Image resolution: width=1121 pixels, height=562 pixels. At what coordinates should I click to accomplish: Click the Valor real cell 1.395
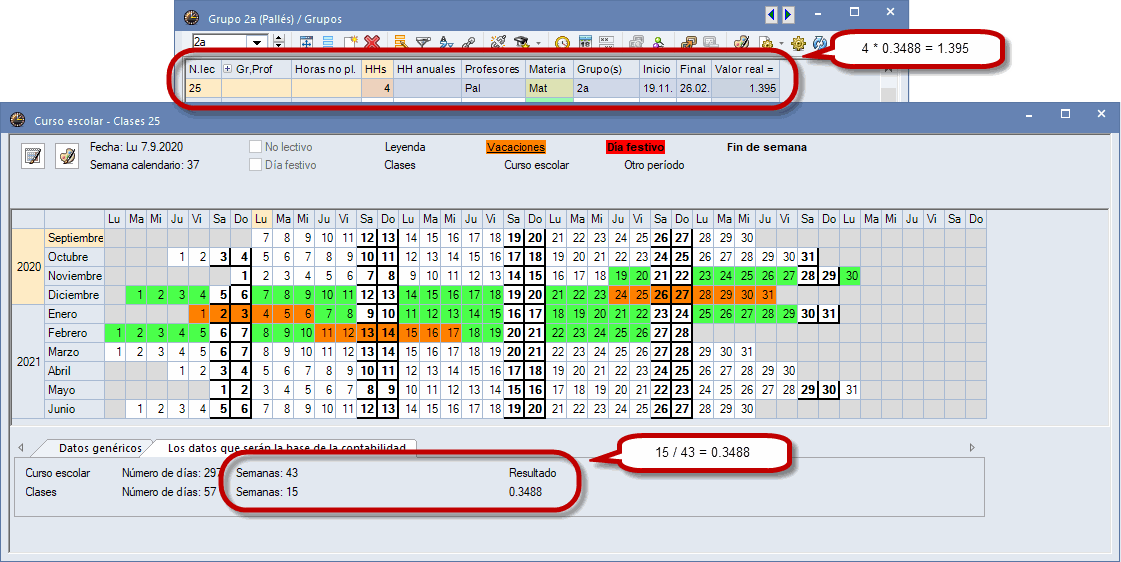pyautogui.click(x=745, y=89)
